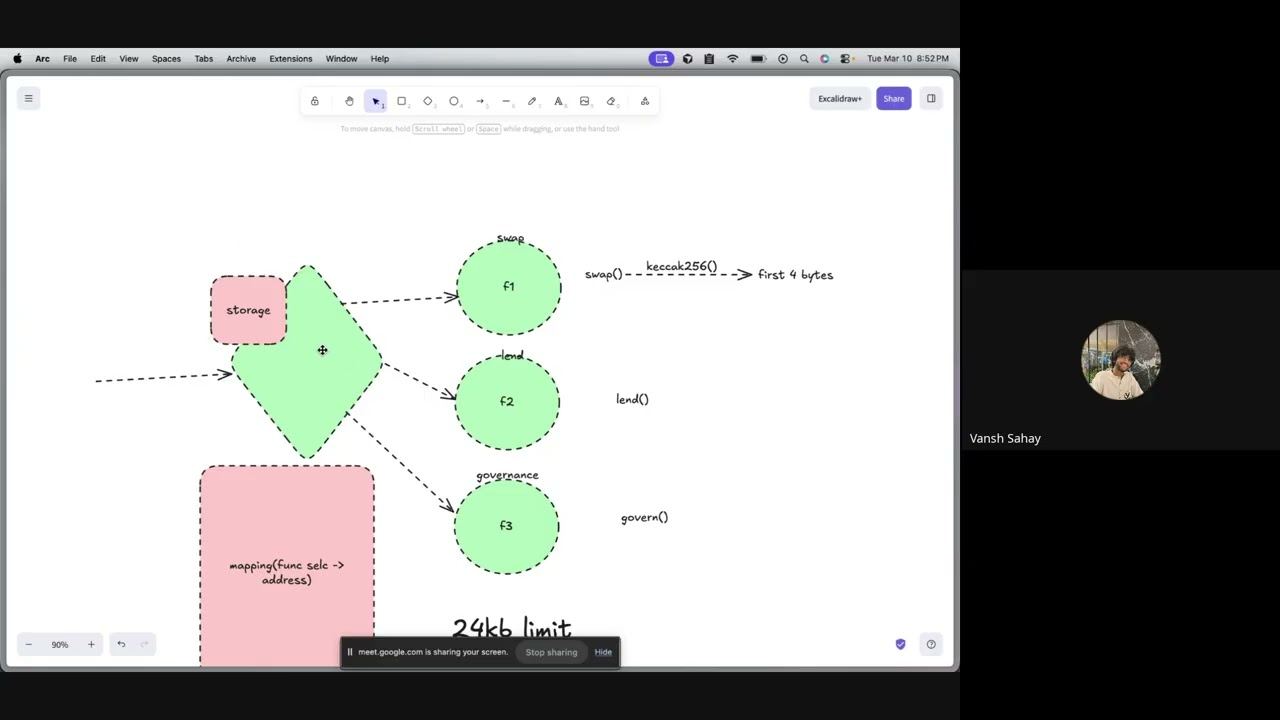Open macOS Control Center icon
Viewport: 1280px width, 720px height.
pyautogui.click(x=846, y=59)
